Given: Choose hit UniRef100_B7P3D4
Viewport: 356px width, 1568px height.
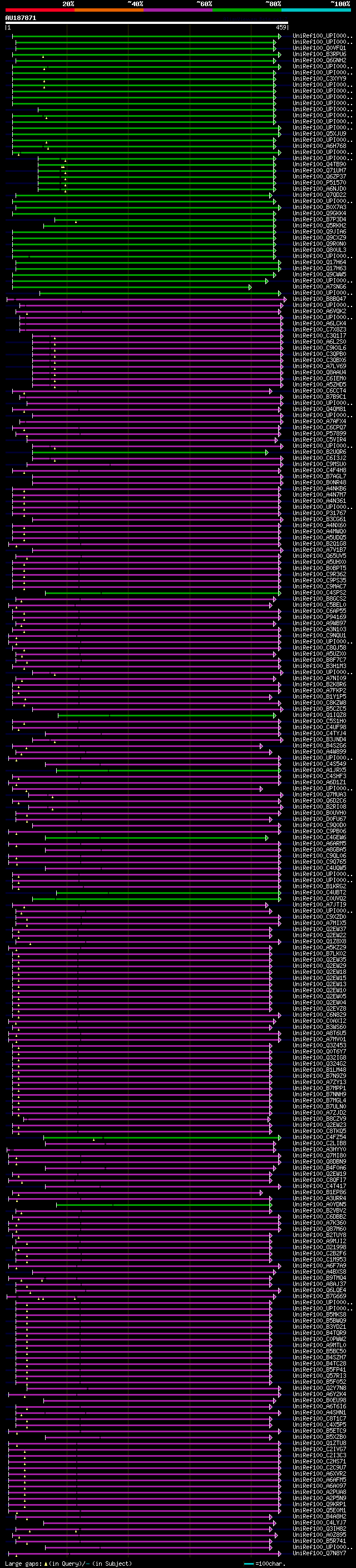Looking at the screenshot, I should tap(319, 219).
